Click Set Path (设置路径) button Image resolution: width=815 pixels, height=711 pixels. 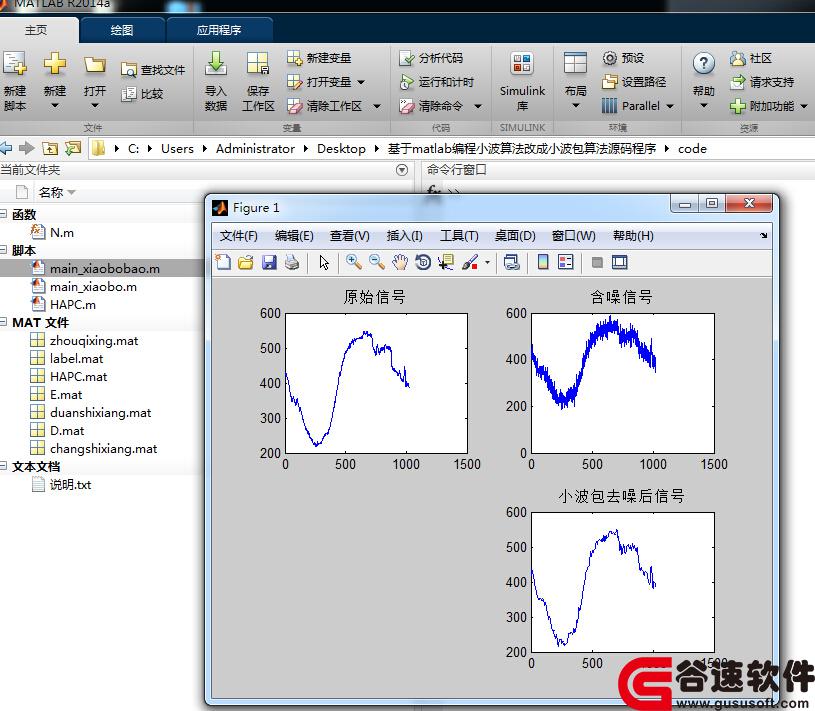[x=634, y=82]
